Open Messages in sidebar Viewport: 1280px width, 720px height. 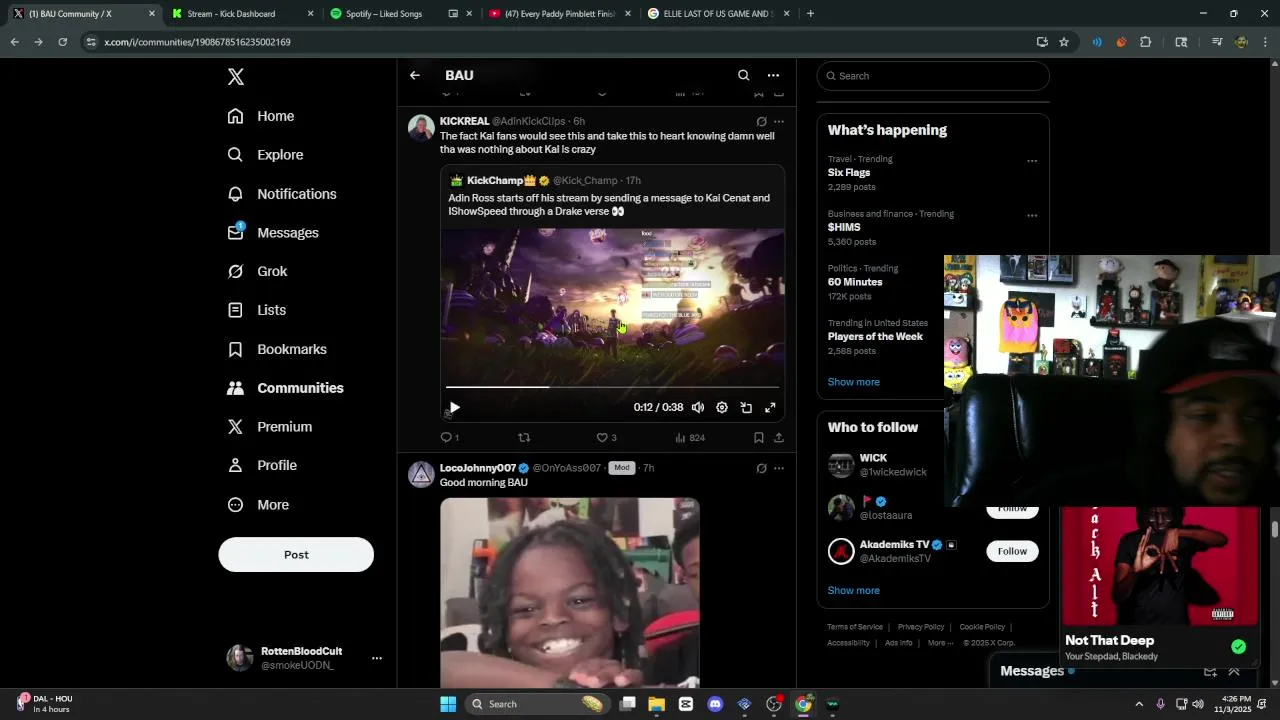pyautogui.click(x=273, y=233)
